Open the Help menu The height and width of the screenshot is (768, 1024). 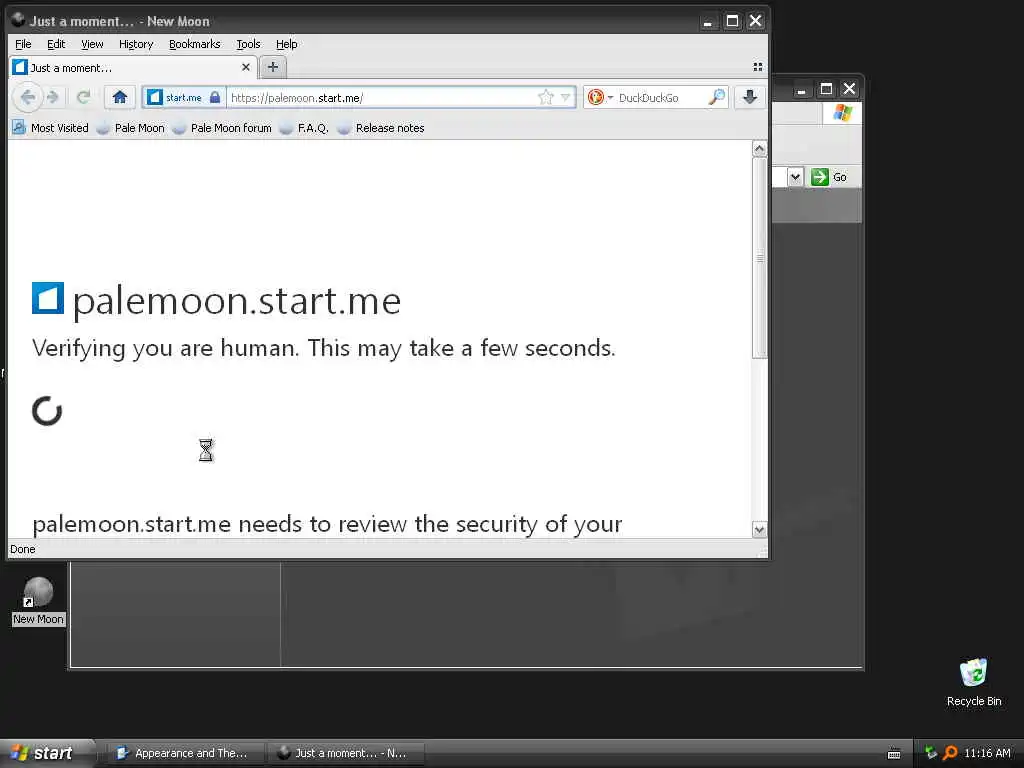point(286,44)
